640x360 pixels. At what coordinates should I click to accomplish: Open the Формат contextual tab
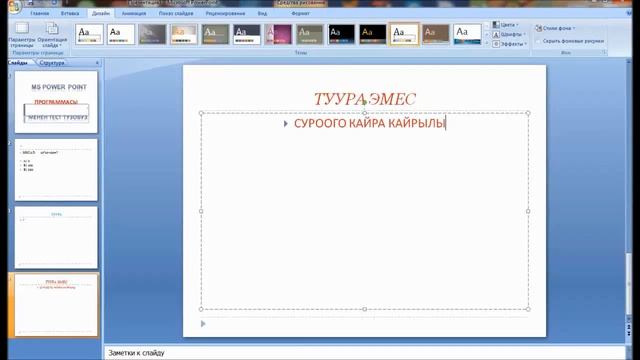[x=300, y=13]
